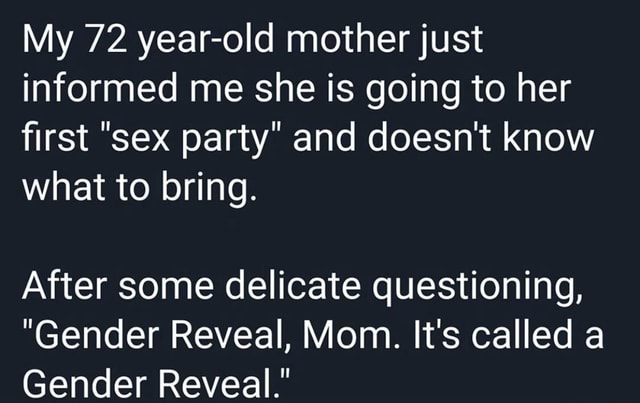
Task: Click the word "informed" in the tweet
Action: click(x=100, y=89)
